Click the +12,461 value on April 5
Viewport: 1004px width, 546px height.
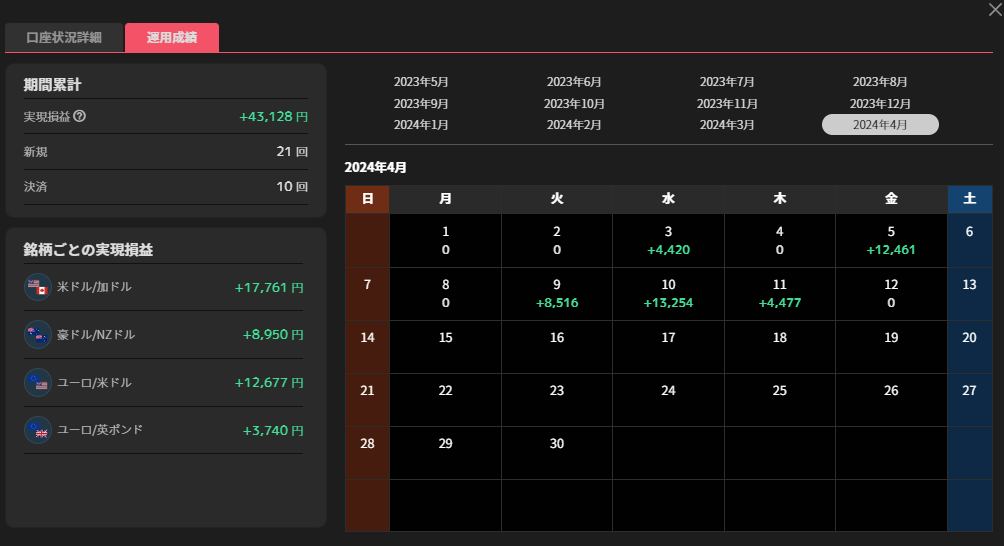(x=891, y=250)
